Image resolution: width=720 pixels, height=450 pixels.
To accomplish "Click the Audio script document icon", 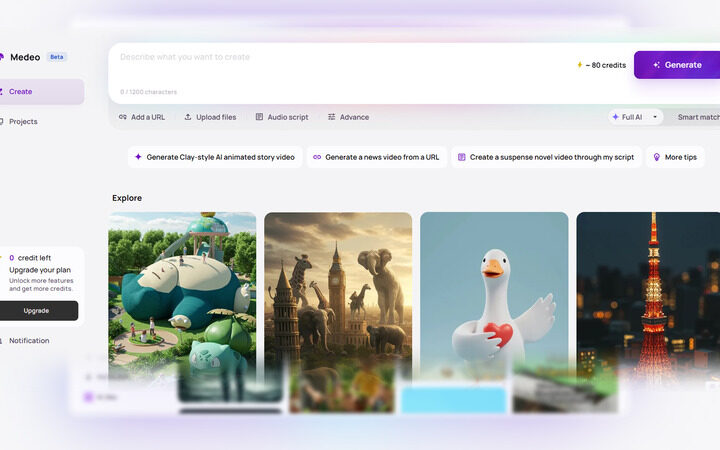I will (259, 117).
